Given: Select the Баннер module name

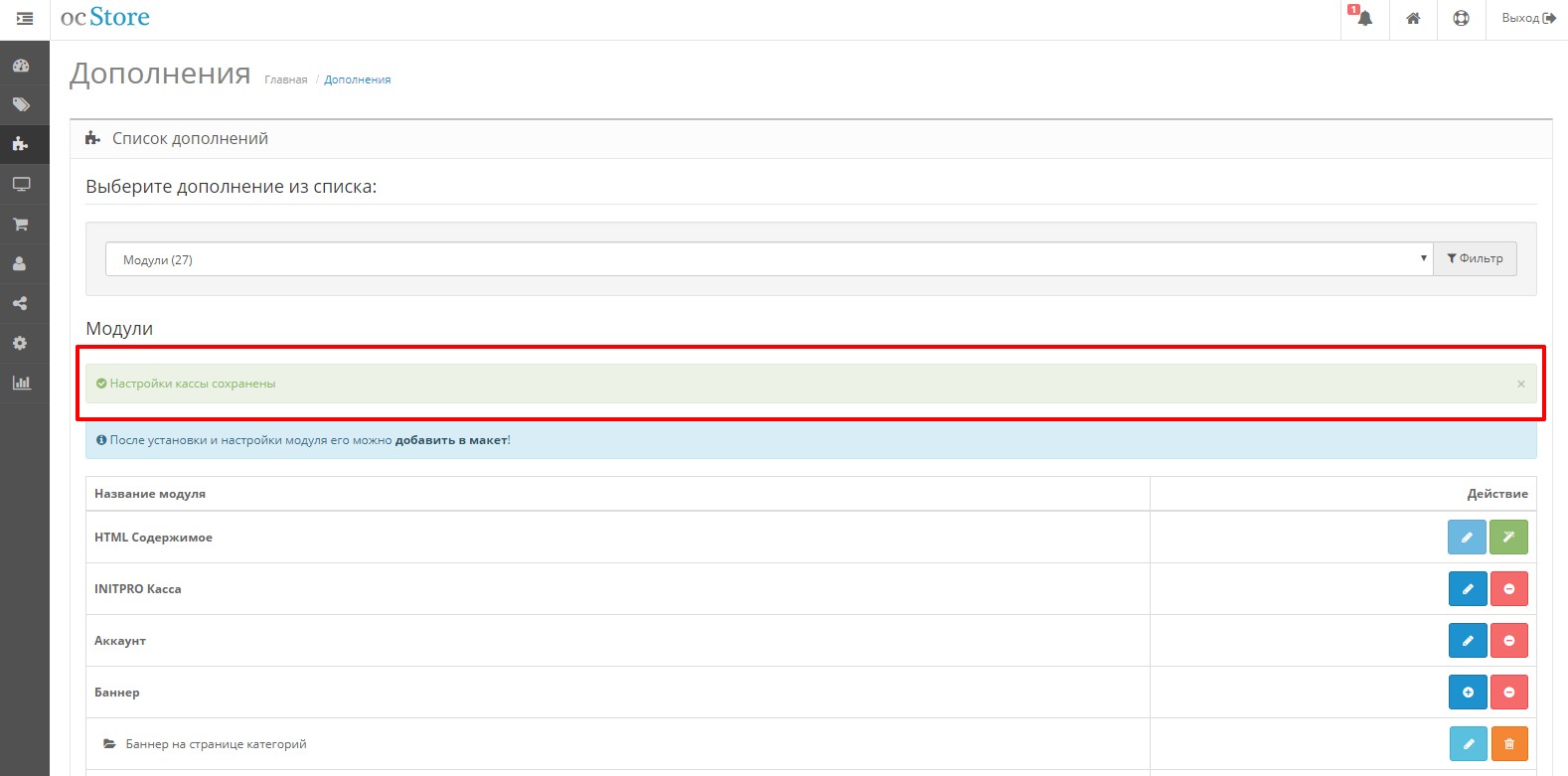Looking at the screenshot, I should pyautogui.click(x=117, y=693).
